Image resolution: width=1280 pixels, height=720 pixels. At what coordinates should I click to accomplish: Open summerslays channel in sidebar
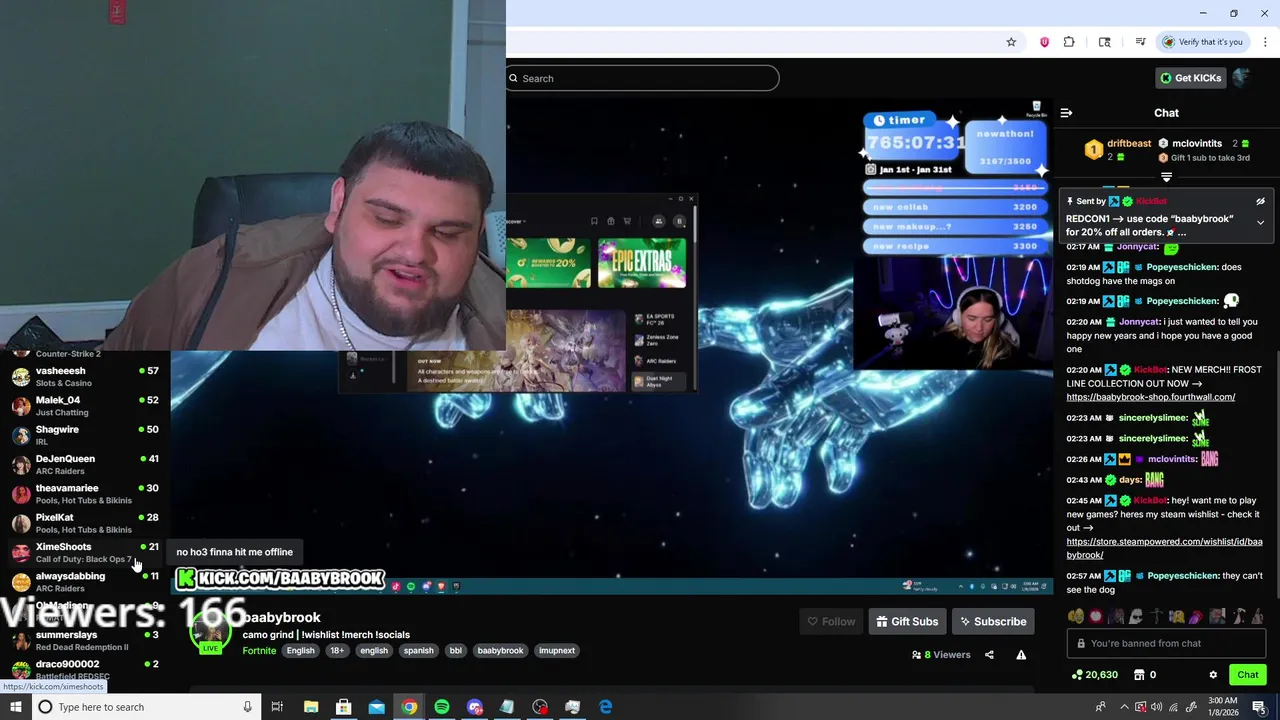(85, 641)
